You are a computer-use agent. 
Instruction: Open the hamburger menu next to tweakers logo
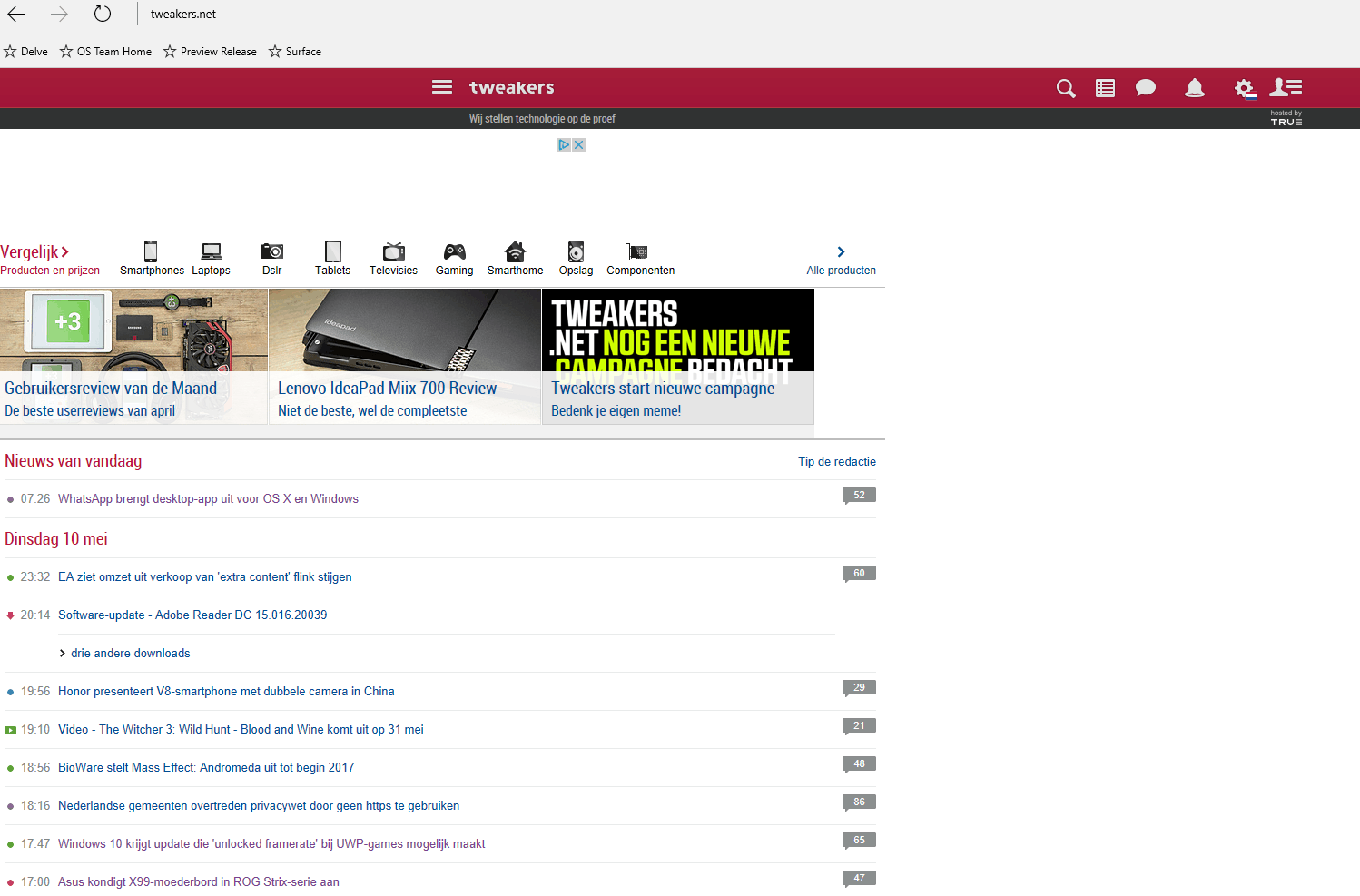coord(442,87)
